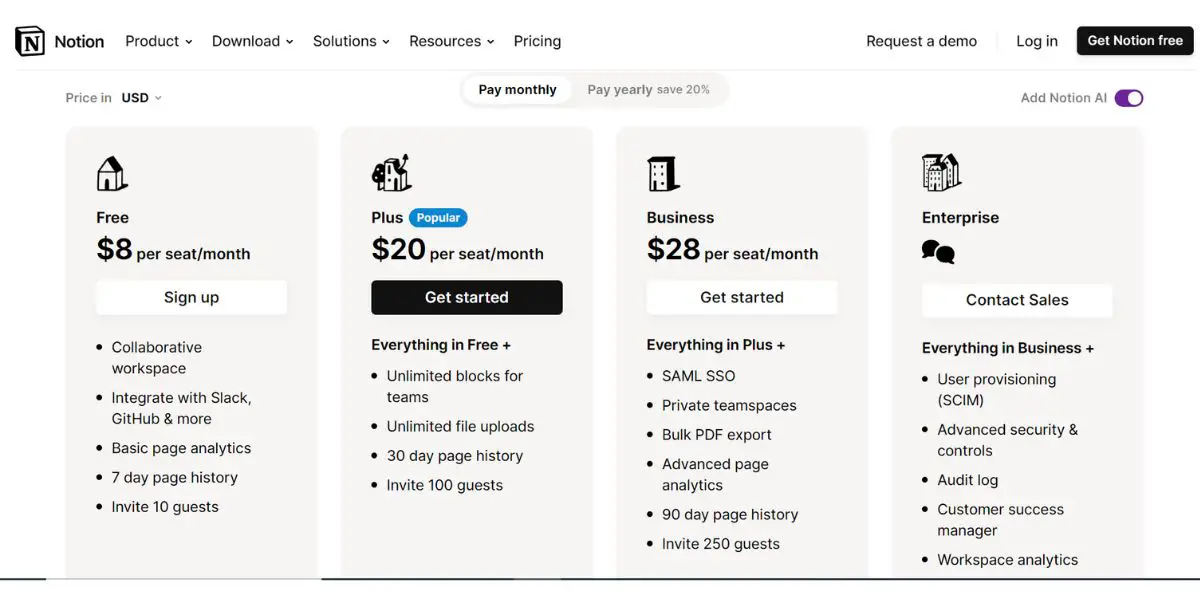The image size is (1200, 600).
Task: Expand the Solutions dropdown menu
Action: point(351,41)
